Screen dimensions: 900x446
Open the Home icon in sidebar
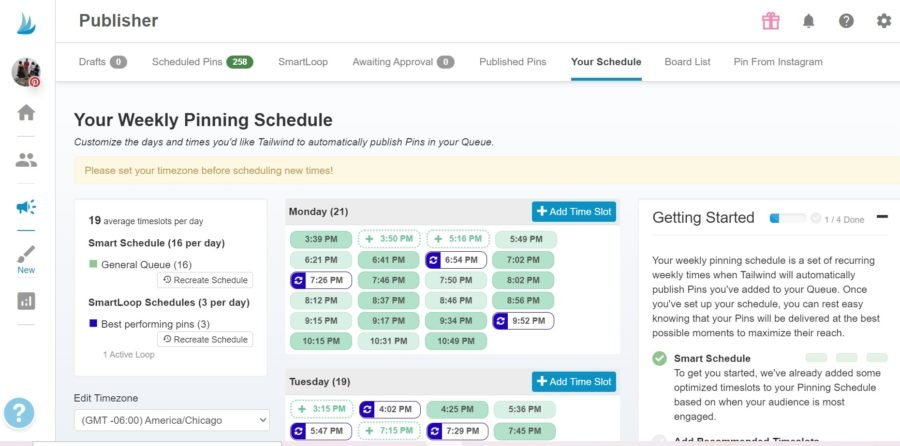pos(26,112)
